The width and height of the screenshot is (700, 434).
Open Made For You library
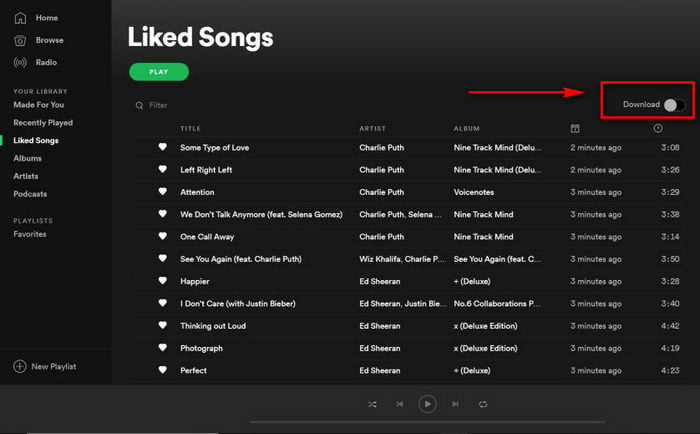pos(39,105)
